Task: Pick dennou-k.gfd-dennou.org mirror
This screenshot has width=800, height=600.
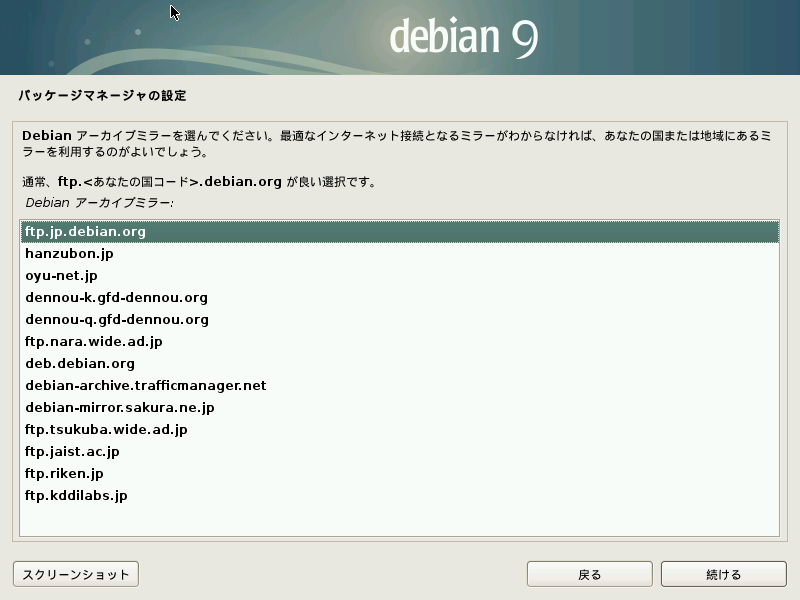Action: point(399,297)
